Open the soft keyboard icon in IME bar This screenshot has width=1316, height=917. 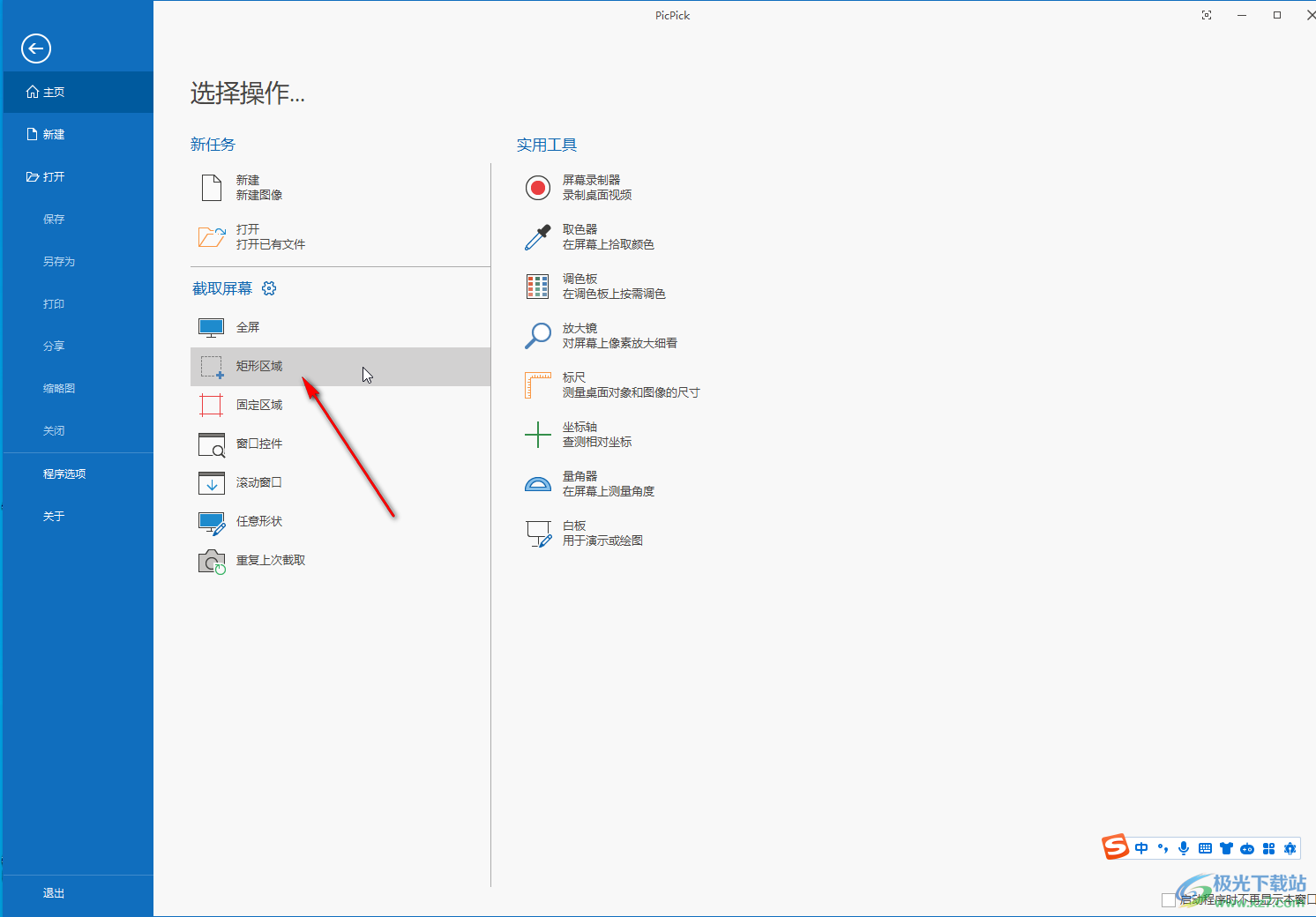(1205, 848)
